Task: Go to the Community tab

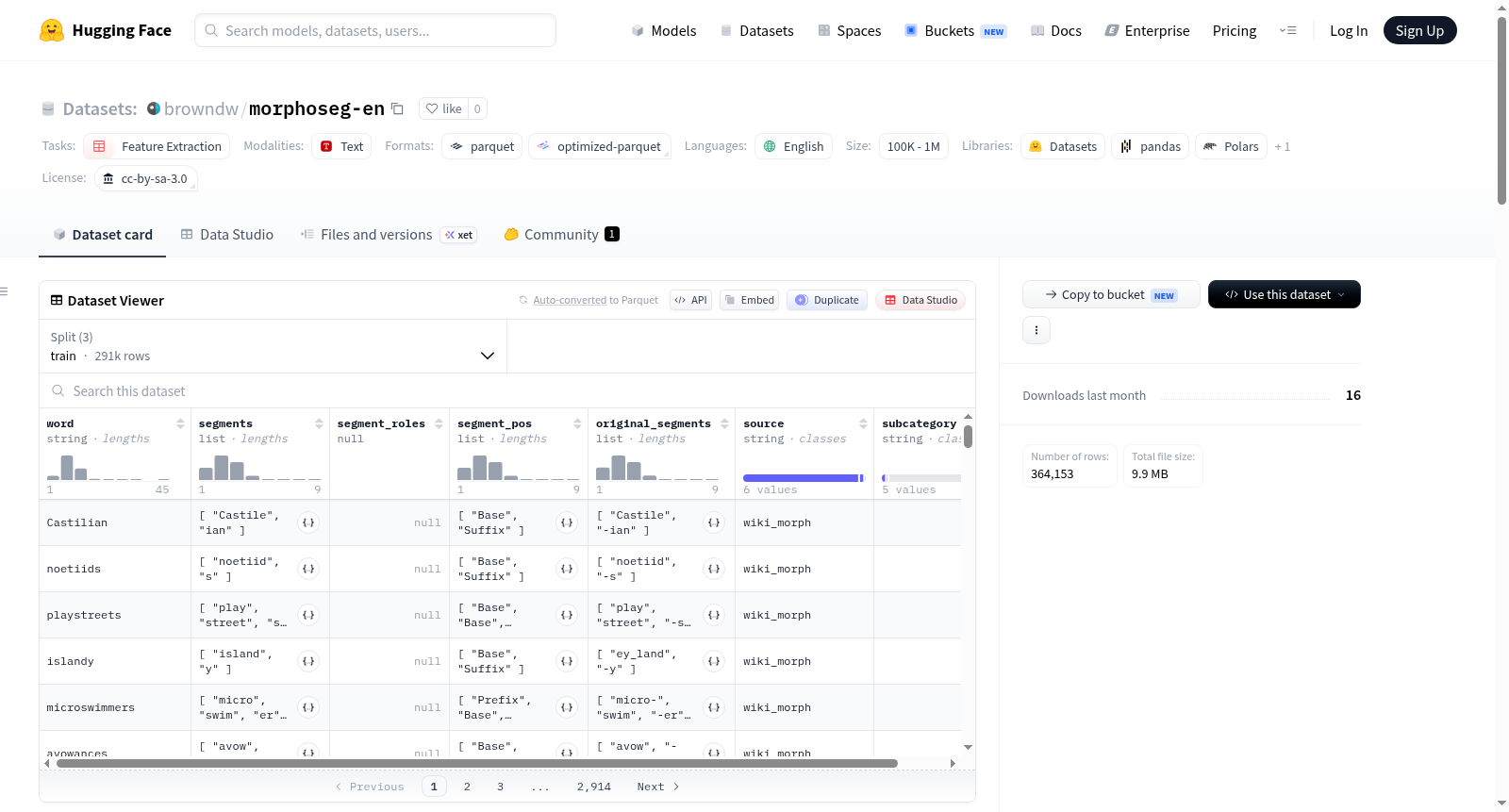Action: coord(561,235)
